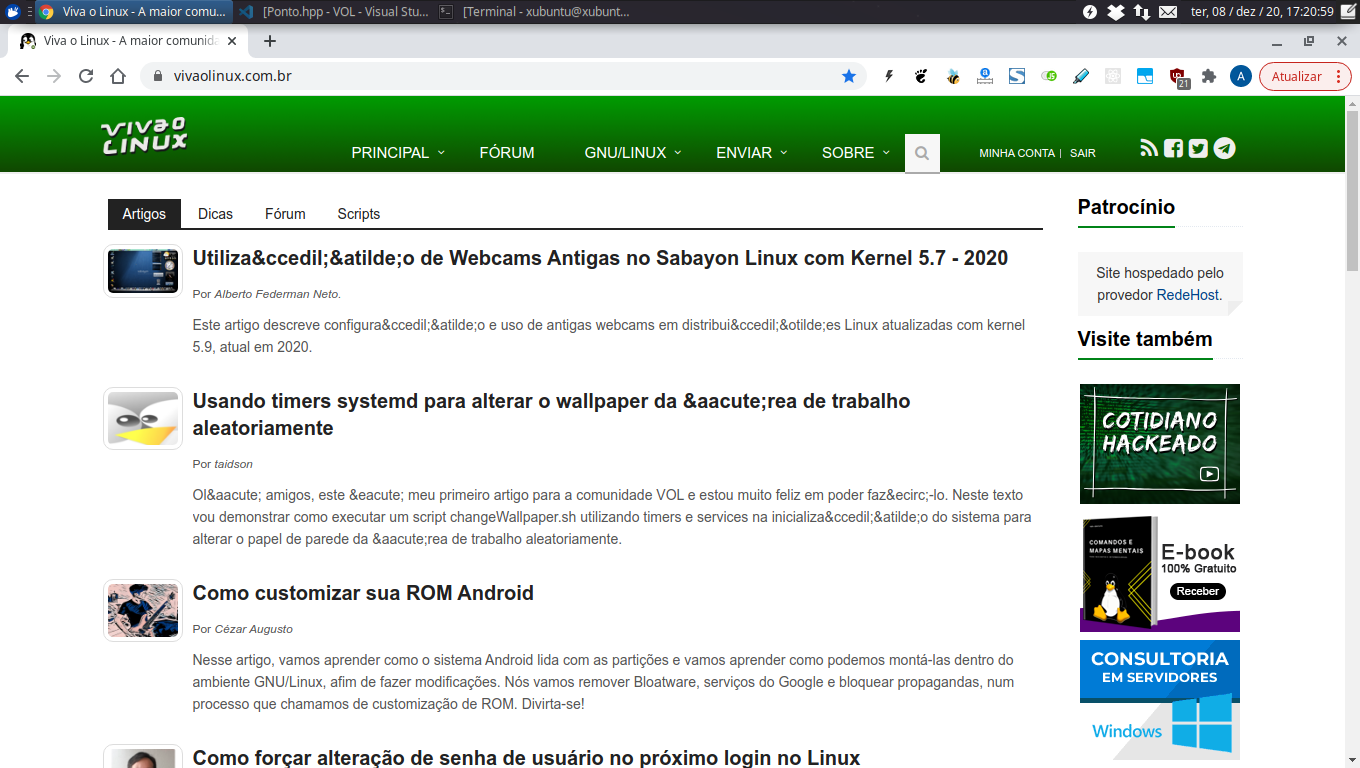Viewport: 1360px width, 768px height.
Task: Reload the current page
Action: click(86, 76)
